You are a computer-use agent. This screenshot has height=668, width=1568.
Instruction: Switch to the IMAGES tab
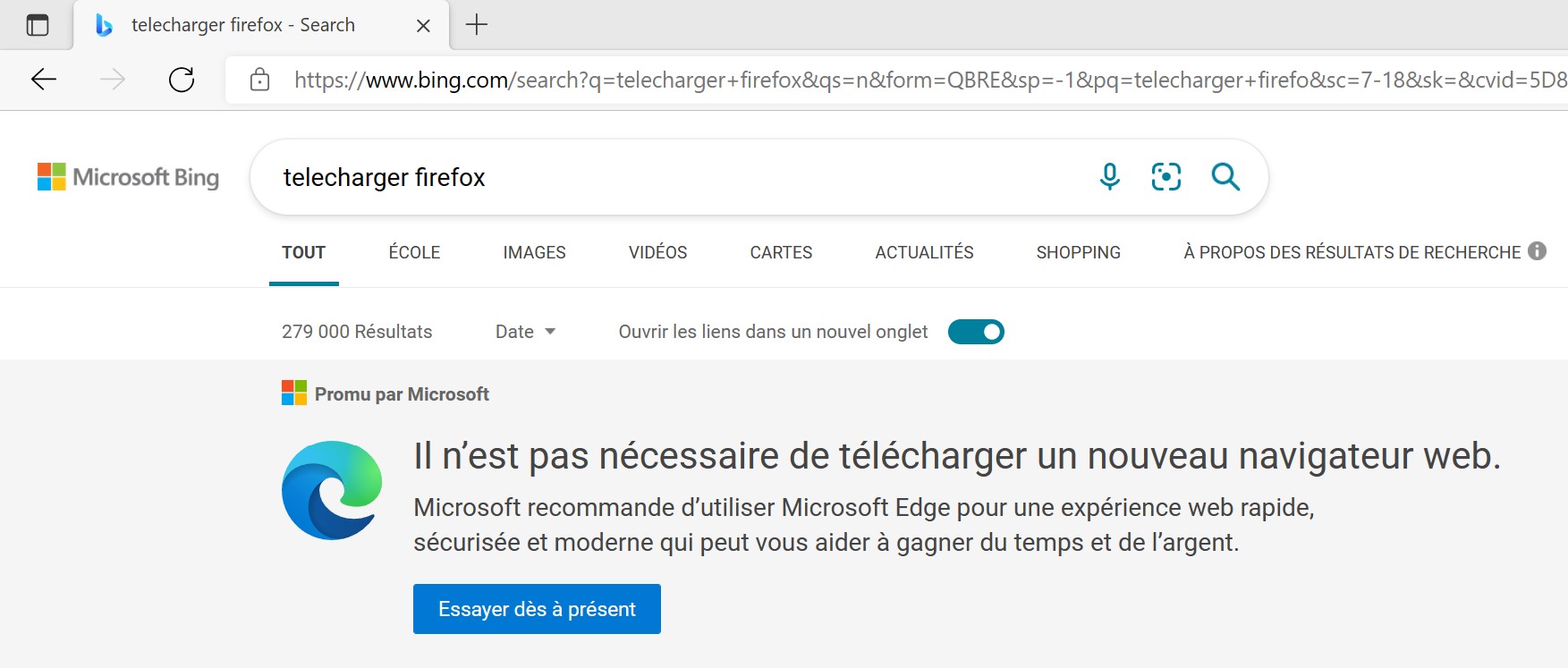coord(534,252)
